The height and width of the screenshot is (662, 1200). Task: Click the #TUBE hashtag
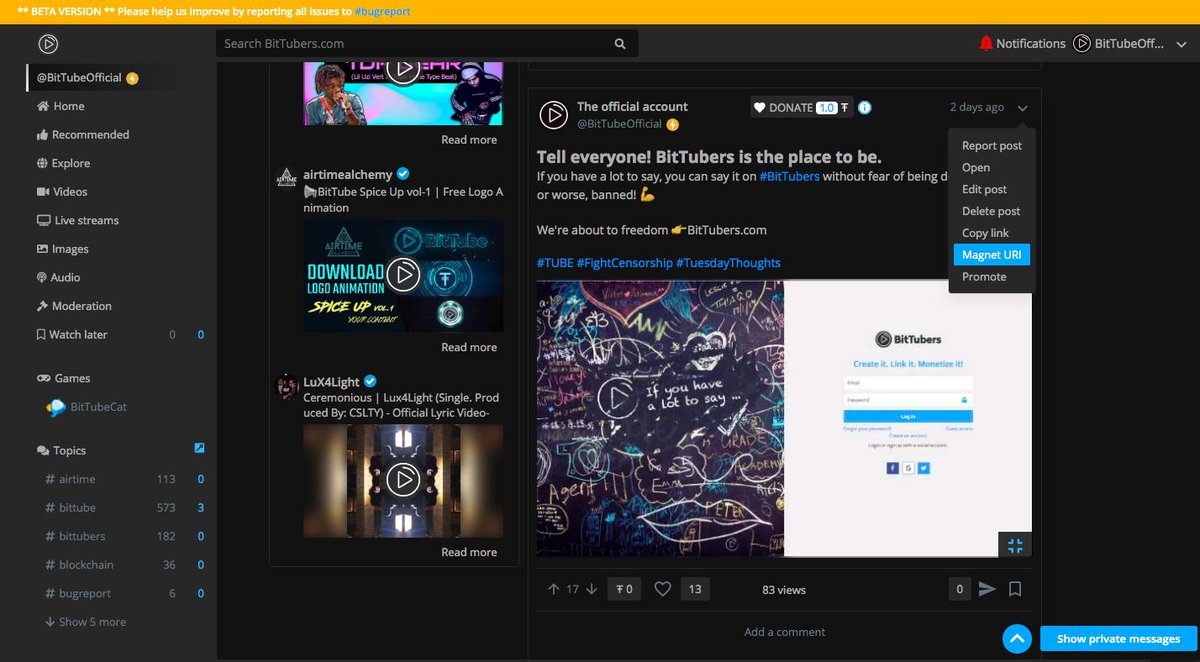pyautogui.click(x=555, y=263)
